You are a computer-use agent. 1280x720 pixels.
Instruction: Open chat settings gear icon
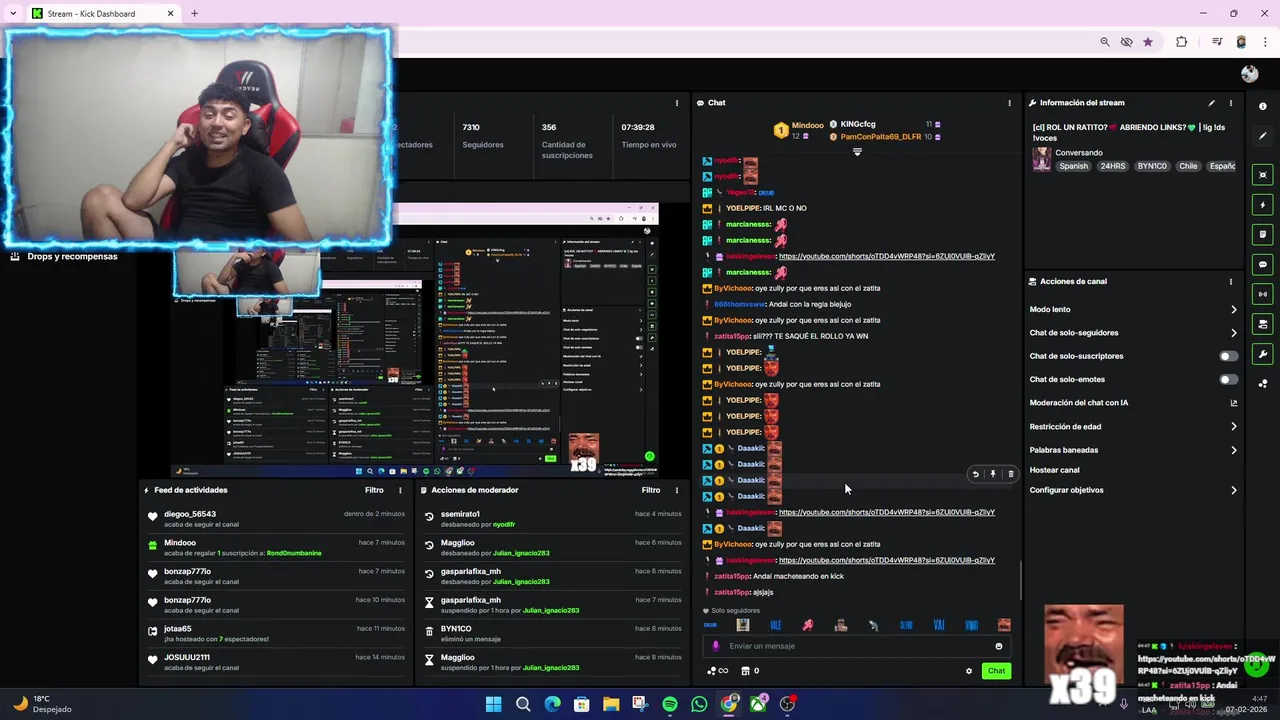pyautogui.click(x=968, y=671)
